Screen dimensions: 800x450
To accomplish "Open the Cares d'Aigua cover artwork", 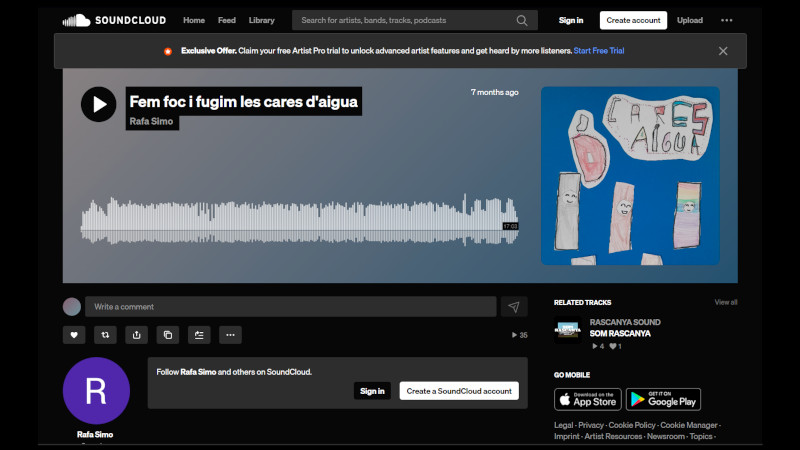I will click(630, 176).
